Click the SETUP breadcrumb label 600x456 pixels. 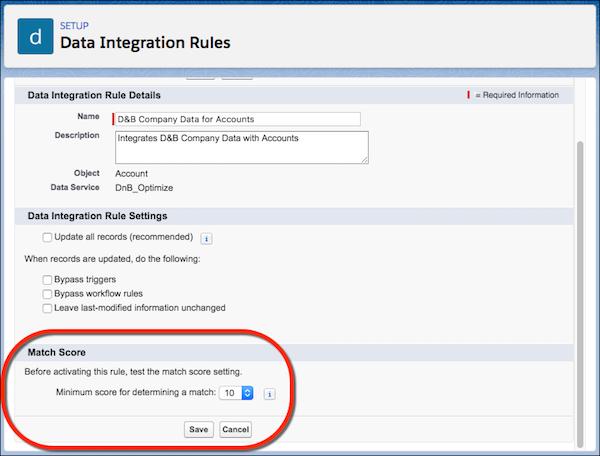(74, 26)
